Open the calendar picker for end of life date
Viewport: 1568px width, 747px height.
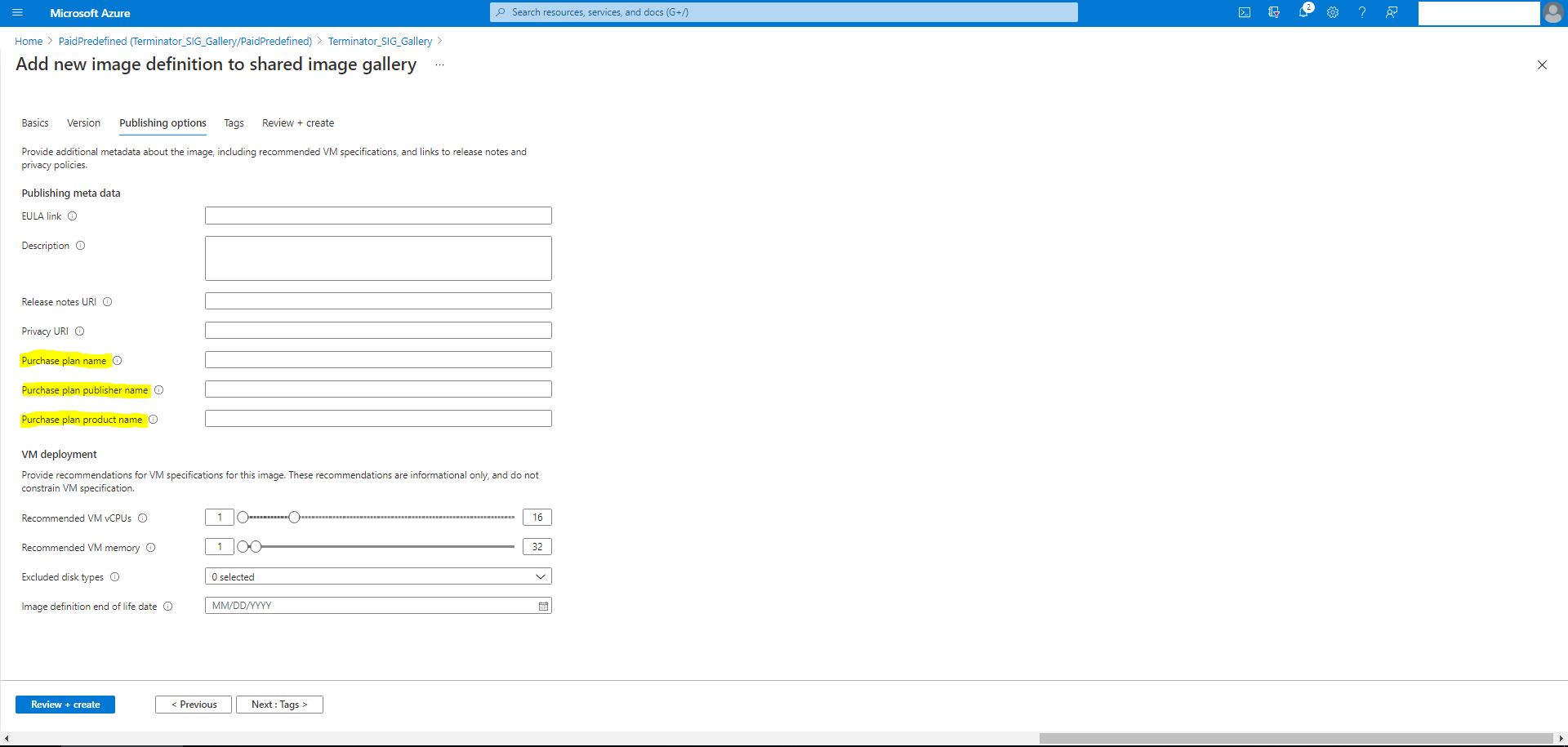click(542, 606)
